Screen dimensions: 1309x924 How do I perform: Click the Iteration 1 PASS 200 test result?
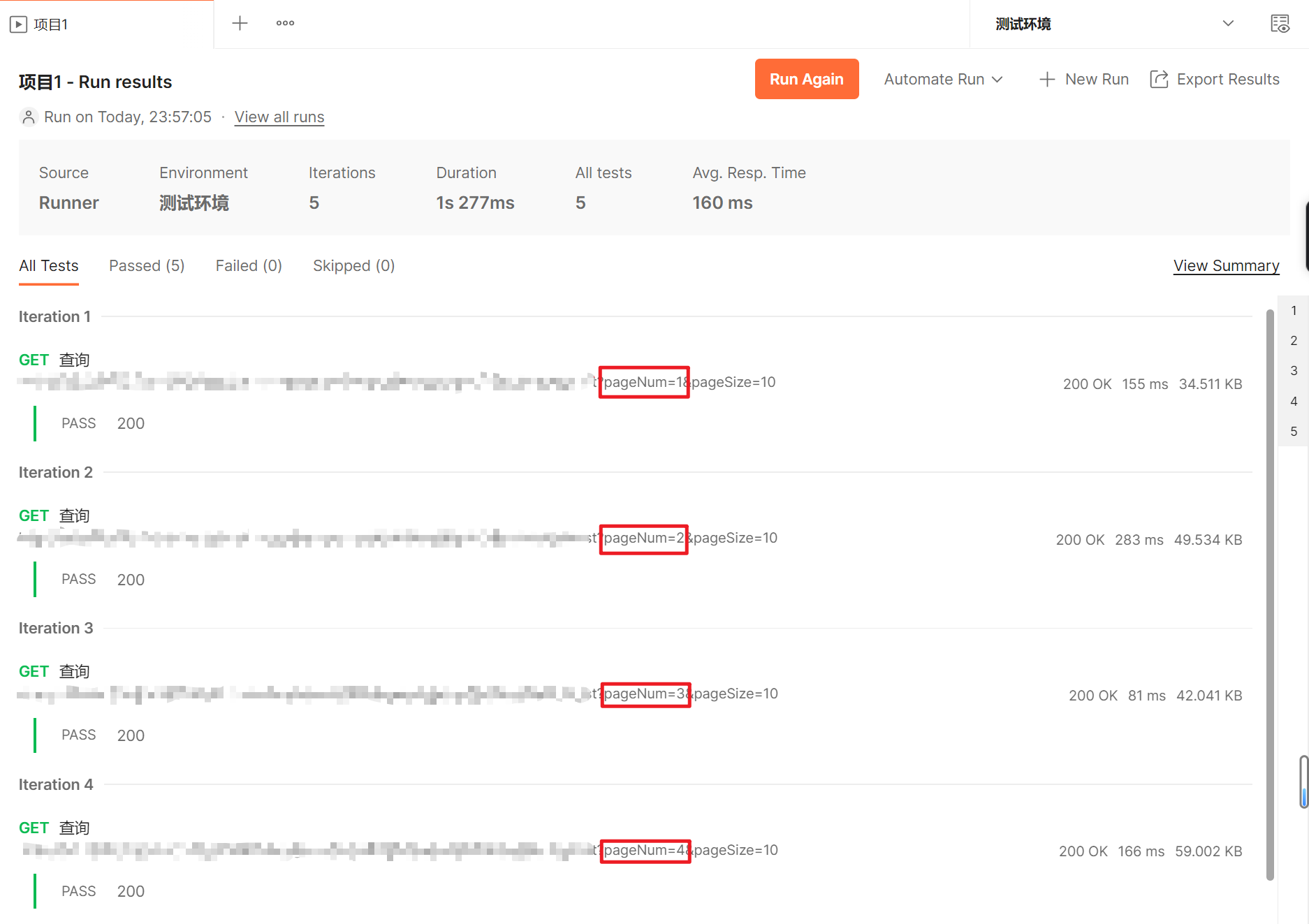(x=103, y=423)
